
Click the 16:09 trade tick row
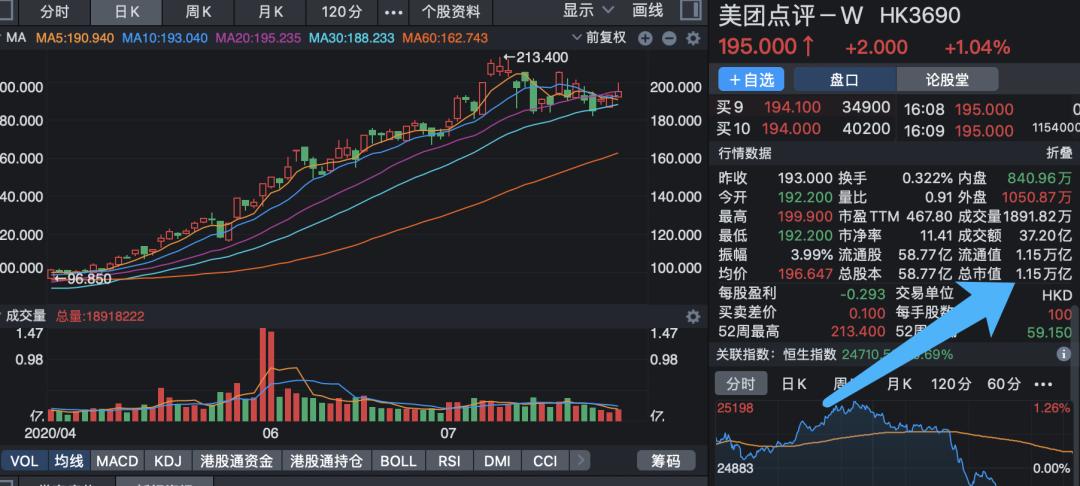[991, 129]
